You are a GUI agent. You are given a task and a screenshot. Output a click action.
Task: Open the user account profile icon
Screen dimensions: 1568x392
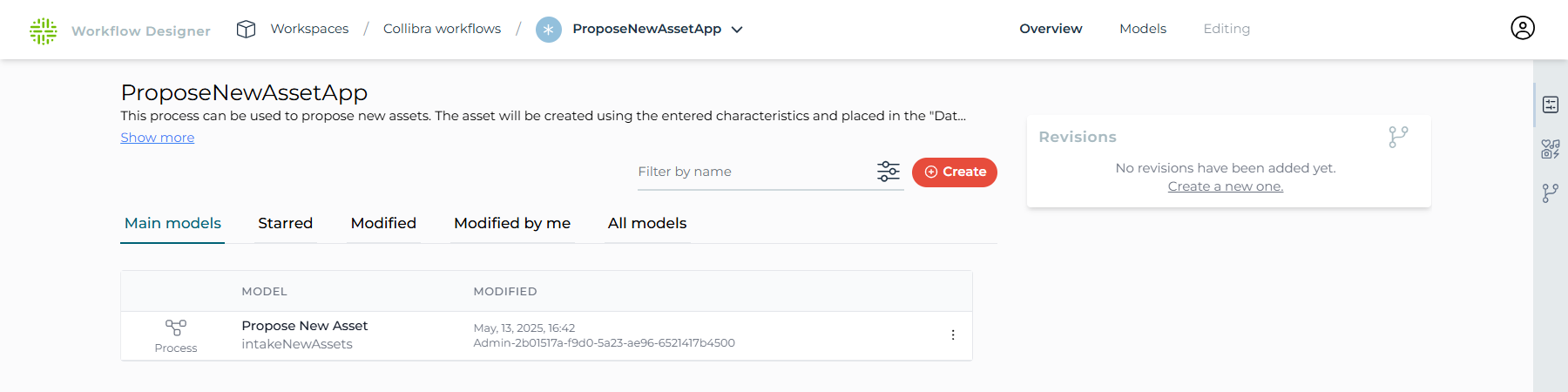[x=1523, y=28]
